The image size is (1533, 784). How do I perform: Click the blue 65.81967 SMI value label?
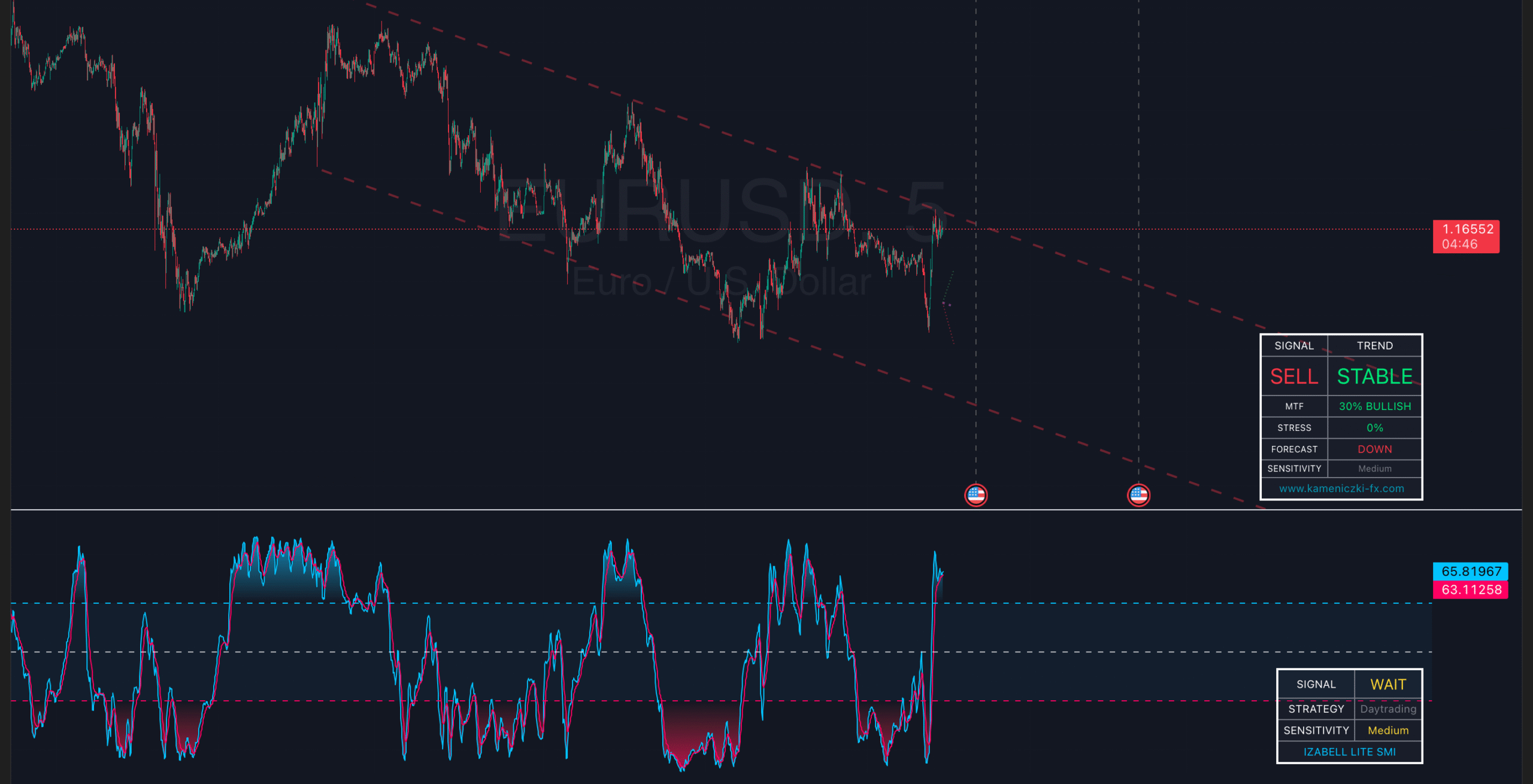1470,571
